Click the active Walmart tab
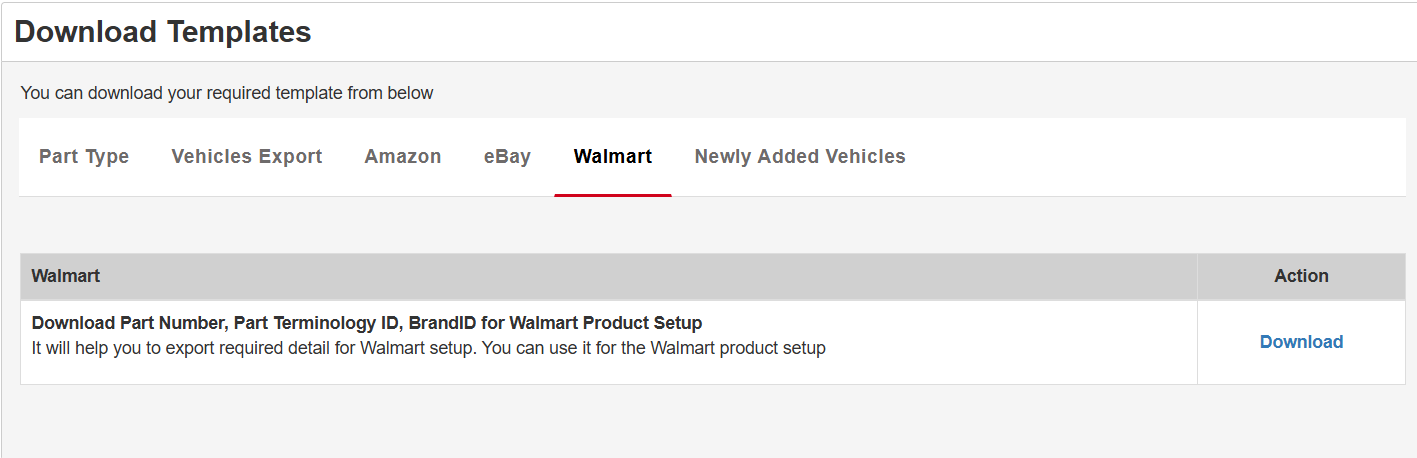The image size is (1417, 458). [x=613, y=157]
